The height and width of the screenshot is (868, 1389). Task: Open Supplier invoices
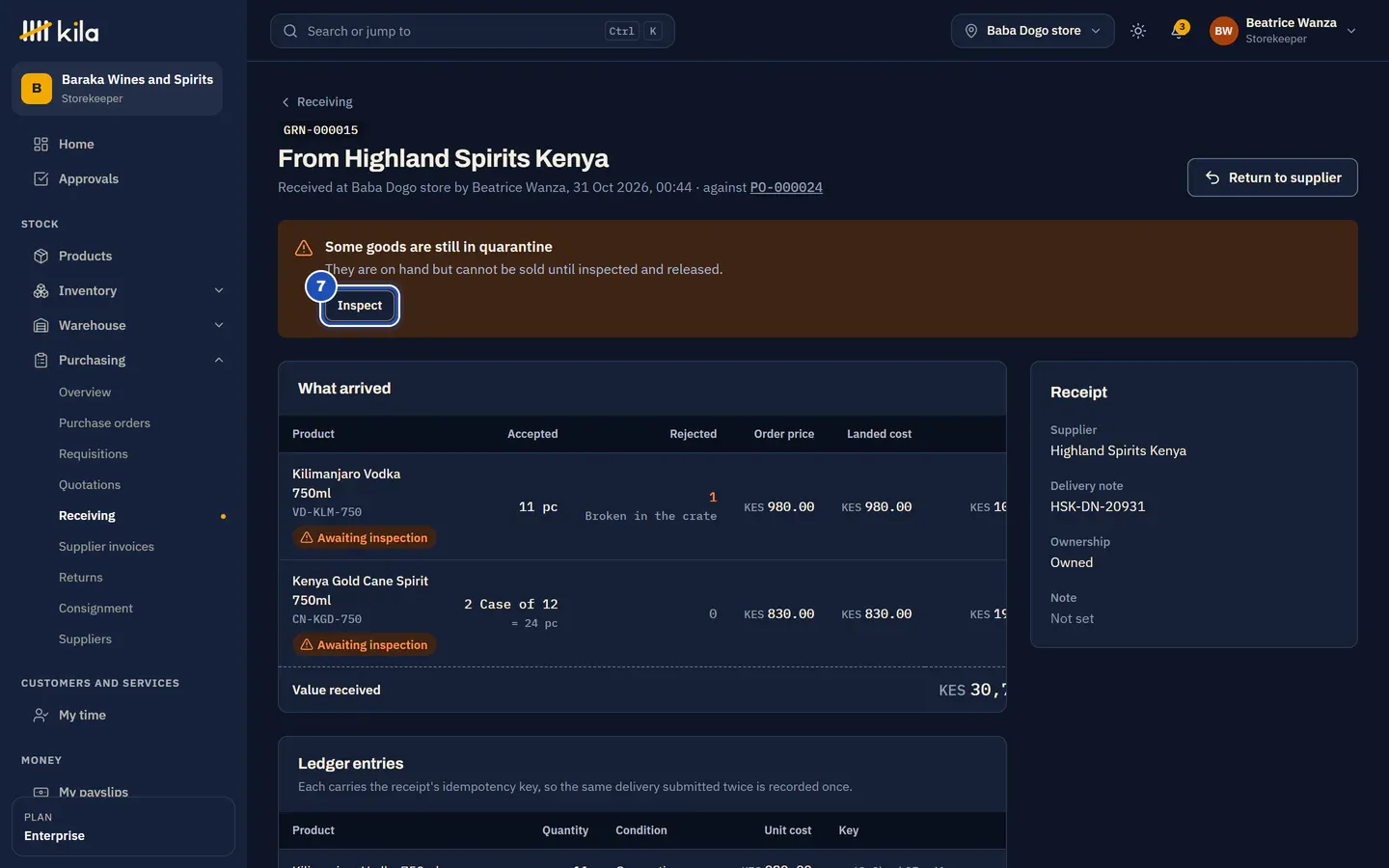coord(106,547)
